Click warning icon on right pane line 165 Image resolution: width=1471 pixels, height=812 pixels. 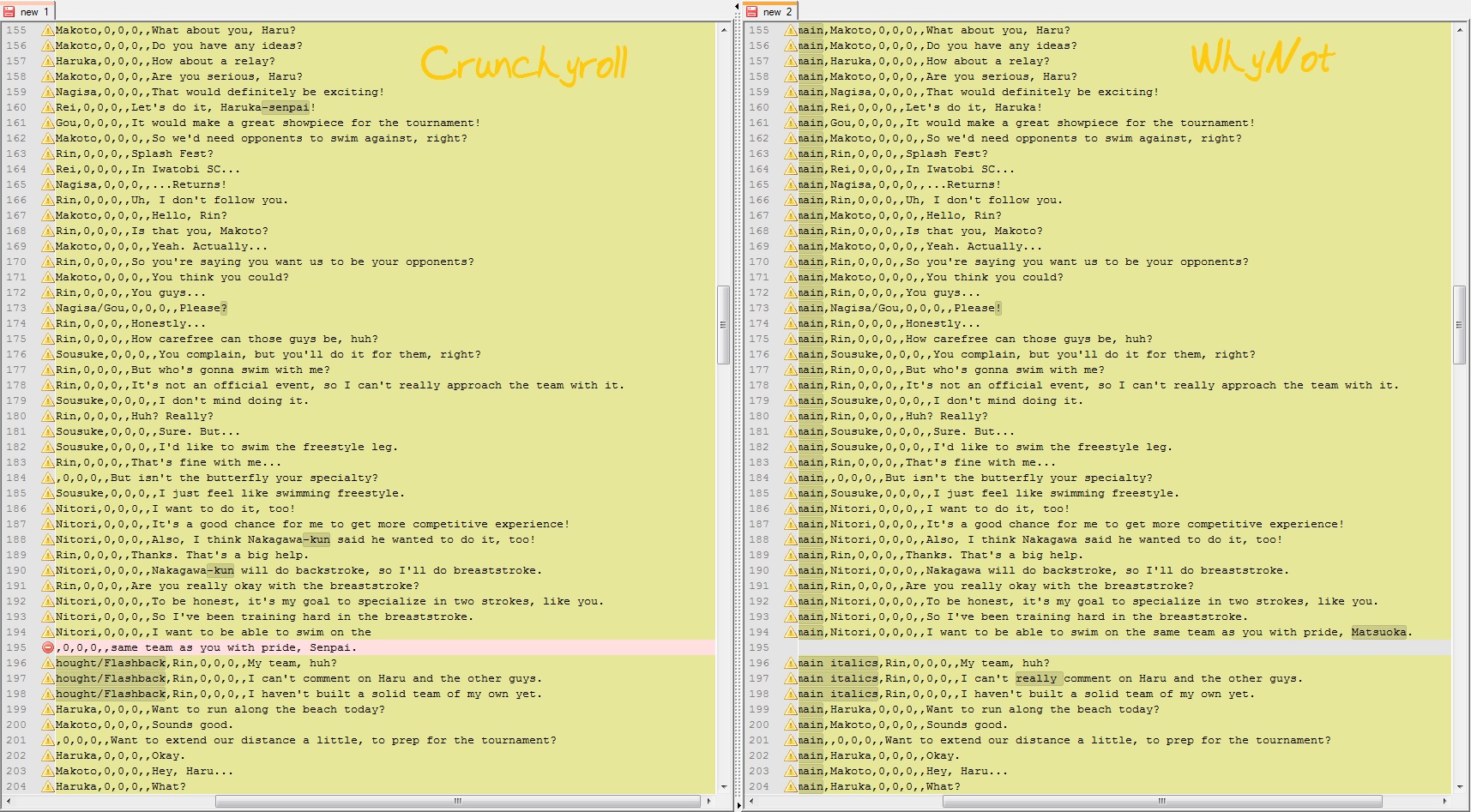click(x=791, y=184)
